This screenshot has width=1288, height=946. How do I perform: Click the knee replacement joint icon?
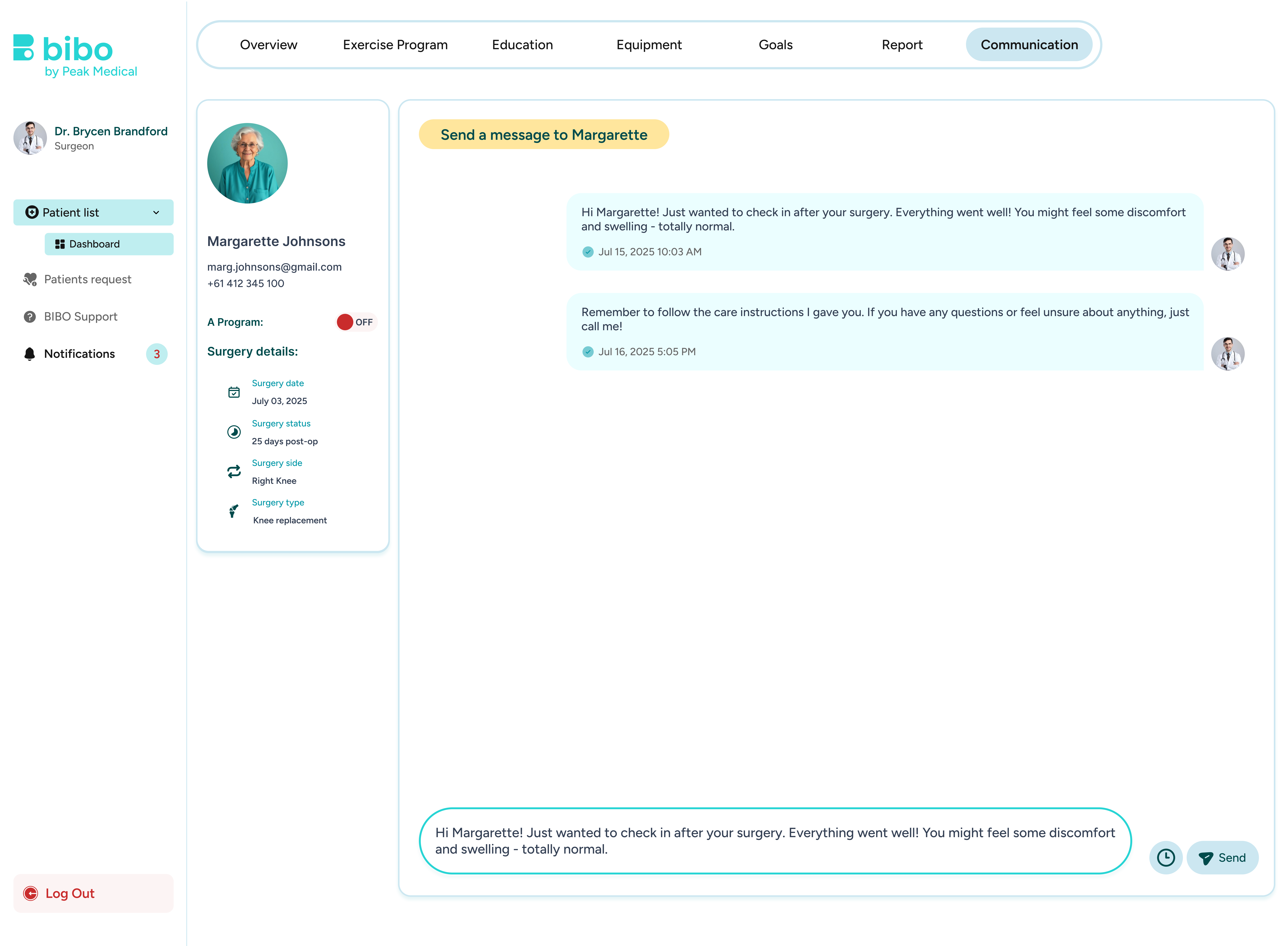pos(233,511)
